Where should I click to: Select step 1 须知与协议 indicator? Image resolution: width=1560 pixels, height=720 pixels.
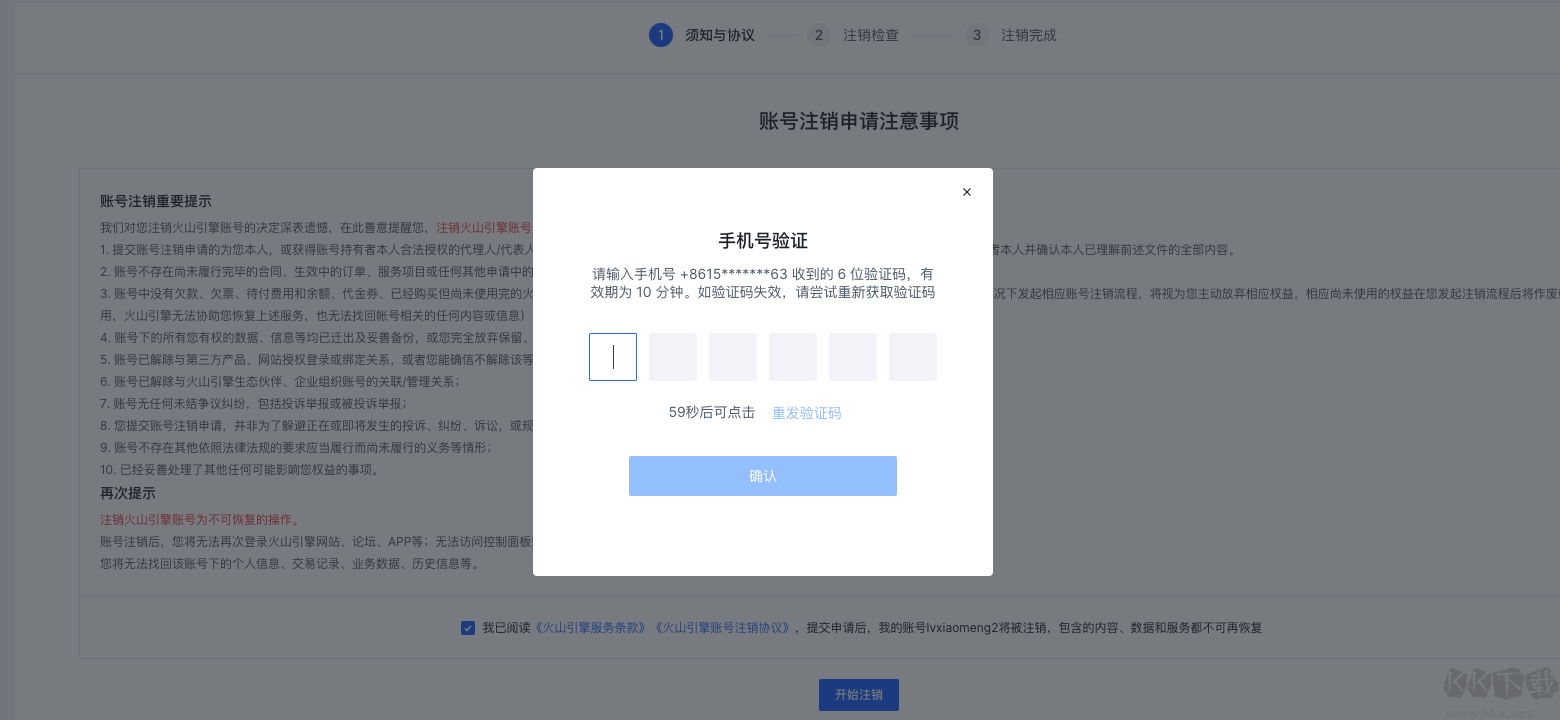click(x=661, y=34)
